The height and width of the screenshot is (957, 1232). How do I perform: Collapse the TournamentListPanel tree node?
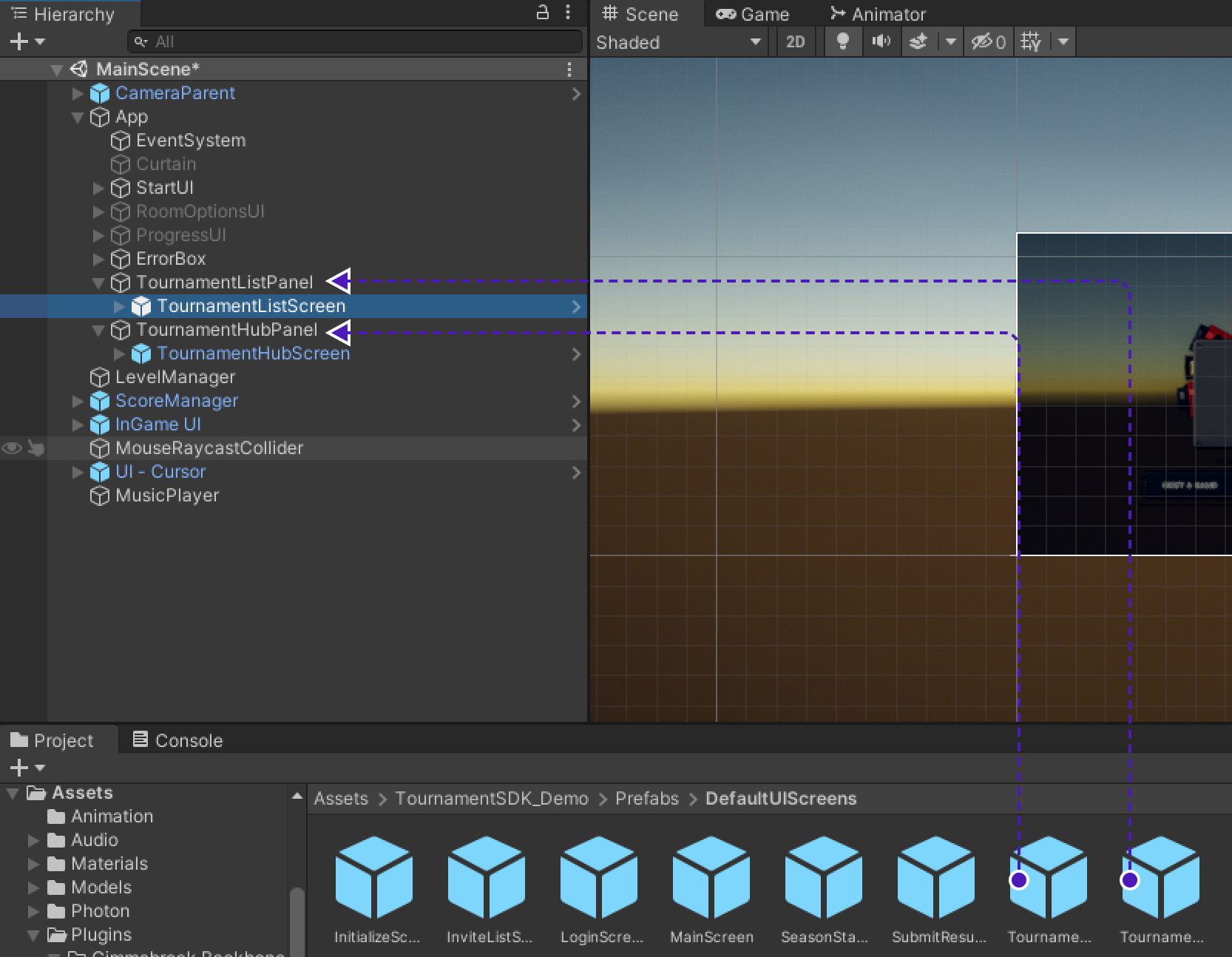click(98, 283)
